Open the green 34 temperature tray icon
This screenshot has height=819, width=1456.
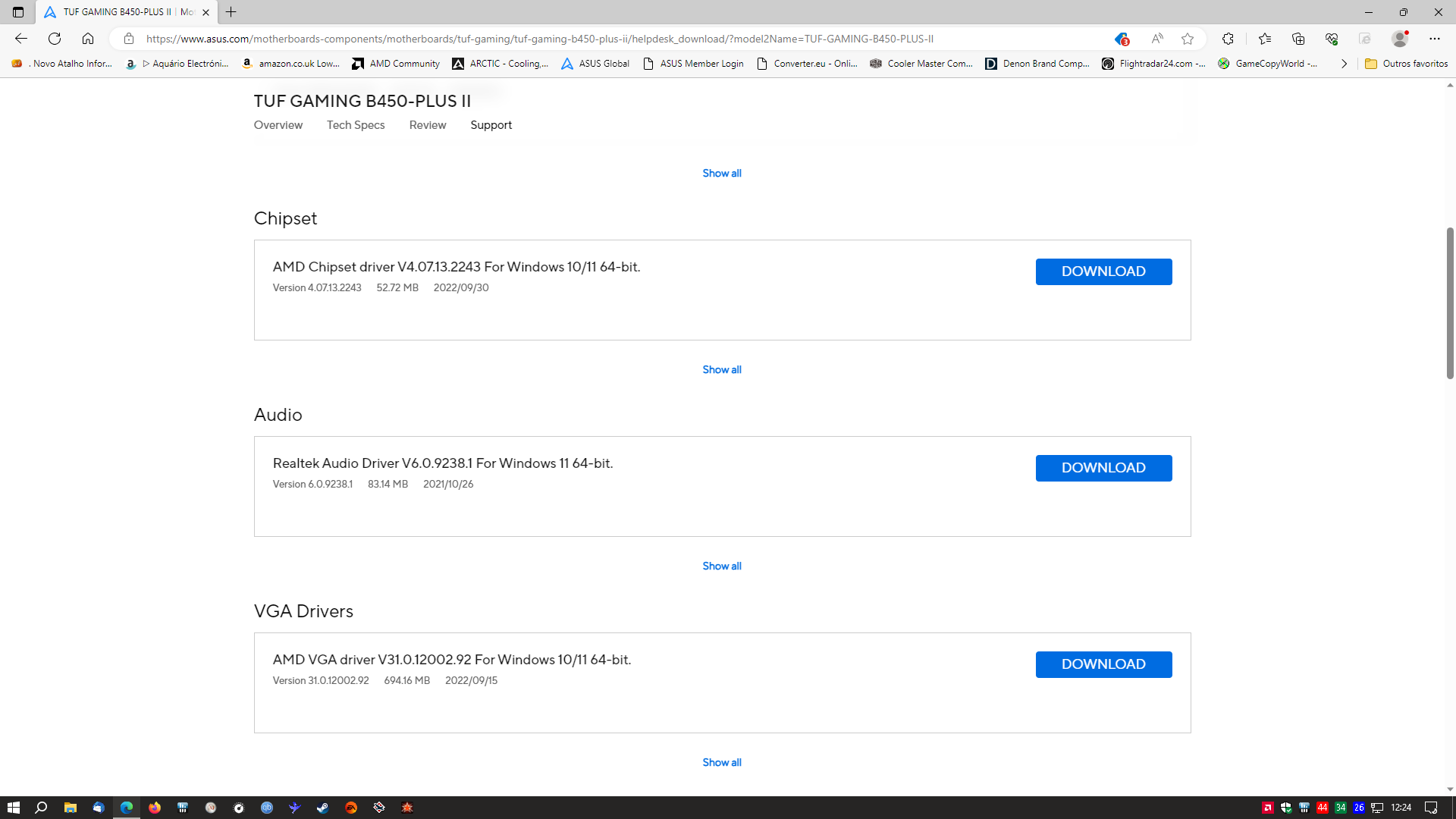pos(1341,808)
